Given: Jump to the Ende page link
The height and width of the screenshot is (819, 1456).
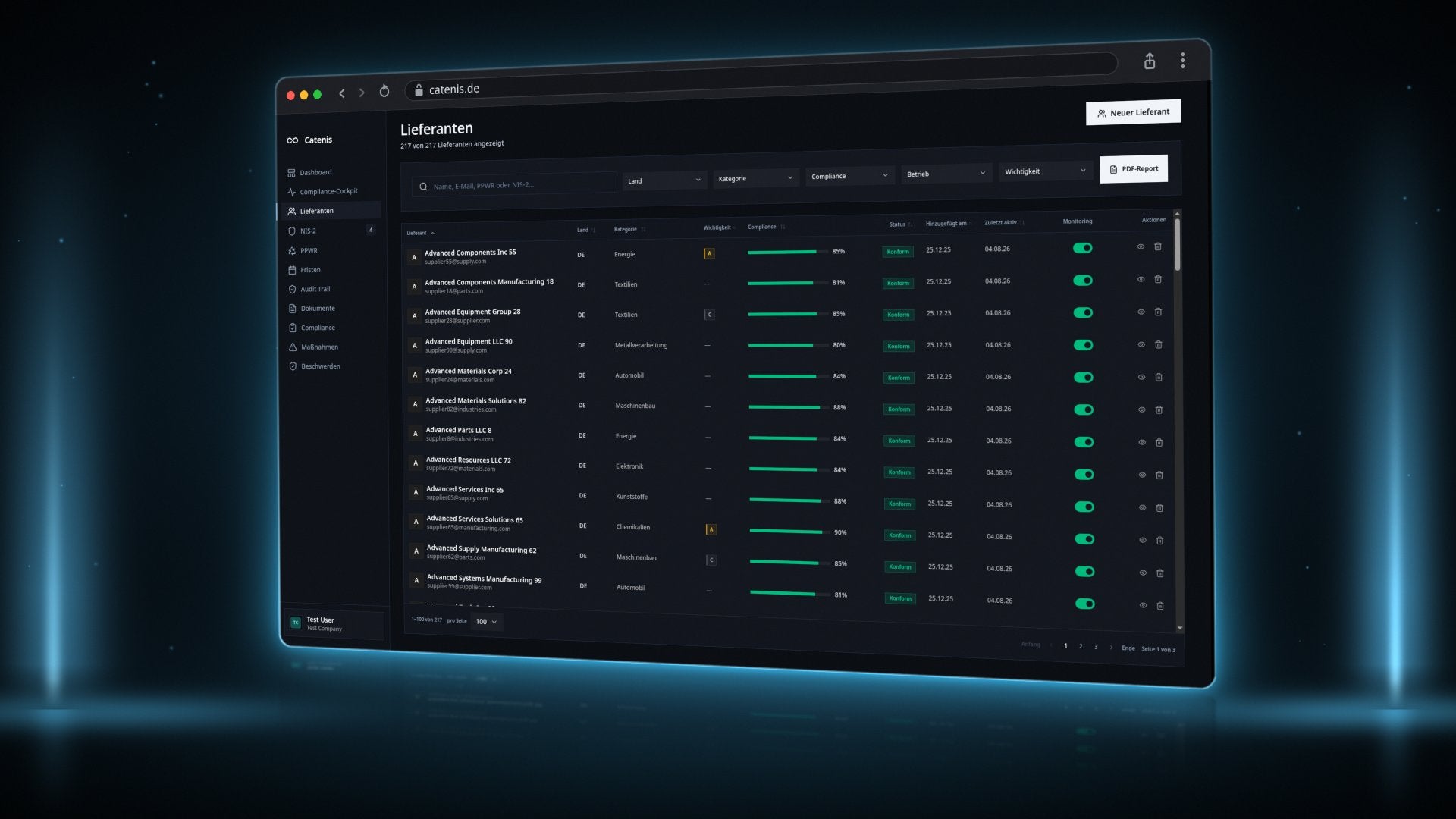Looking at the screenshot, I should click(1128, 648).
